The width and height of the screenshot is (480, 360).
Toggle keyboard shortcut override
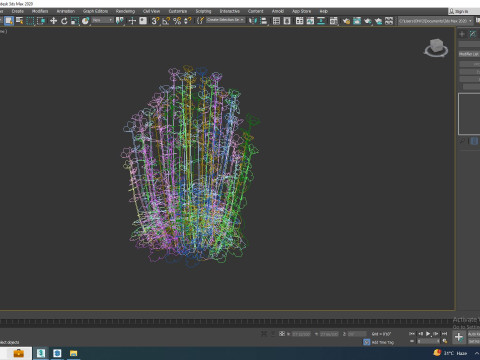(143, 21)
